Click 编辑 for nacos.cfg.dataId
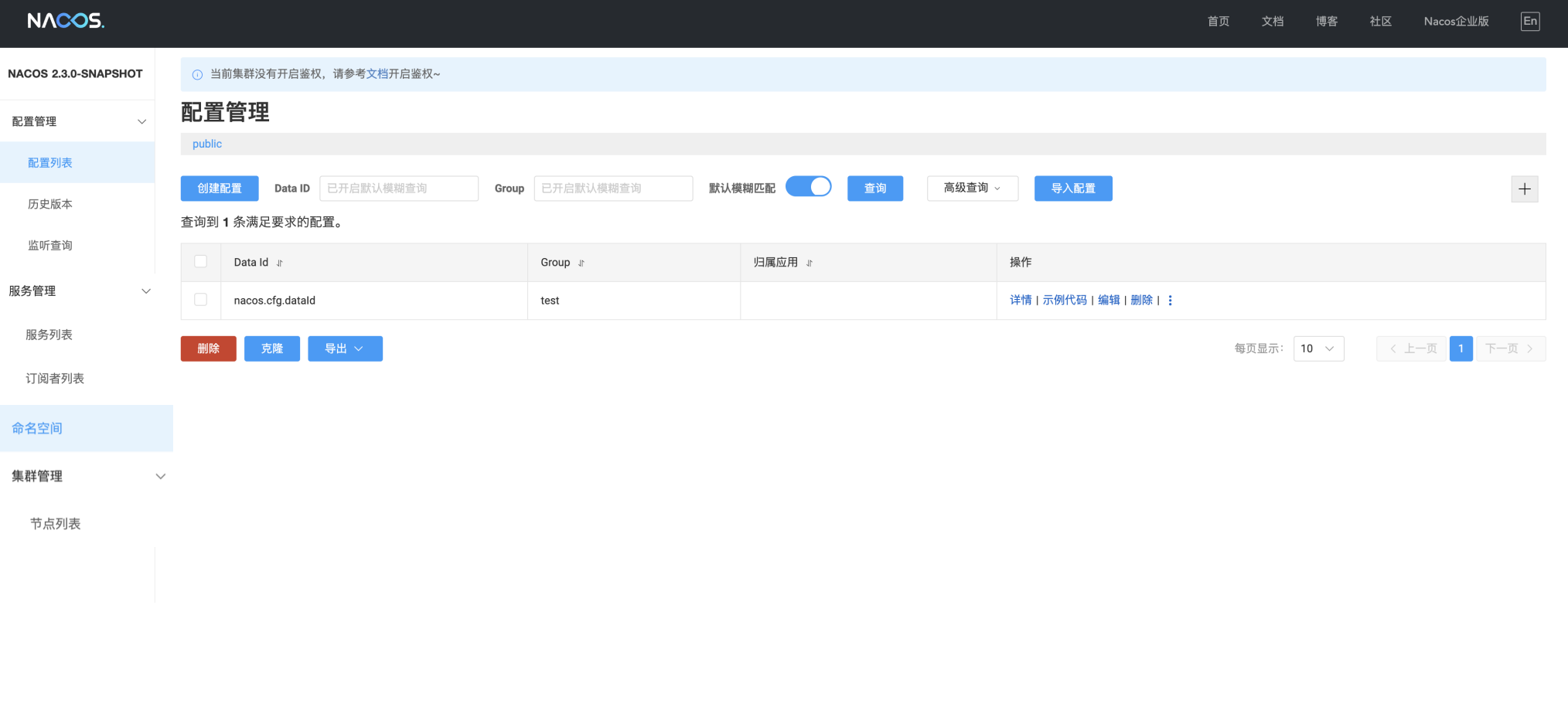The height and width of the screenshot is (714, 1568). click(x=1109, y=301)
